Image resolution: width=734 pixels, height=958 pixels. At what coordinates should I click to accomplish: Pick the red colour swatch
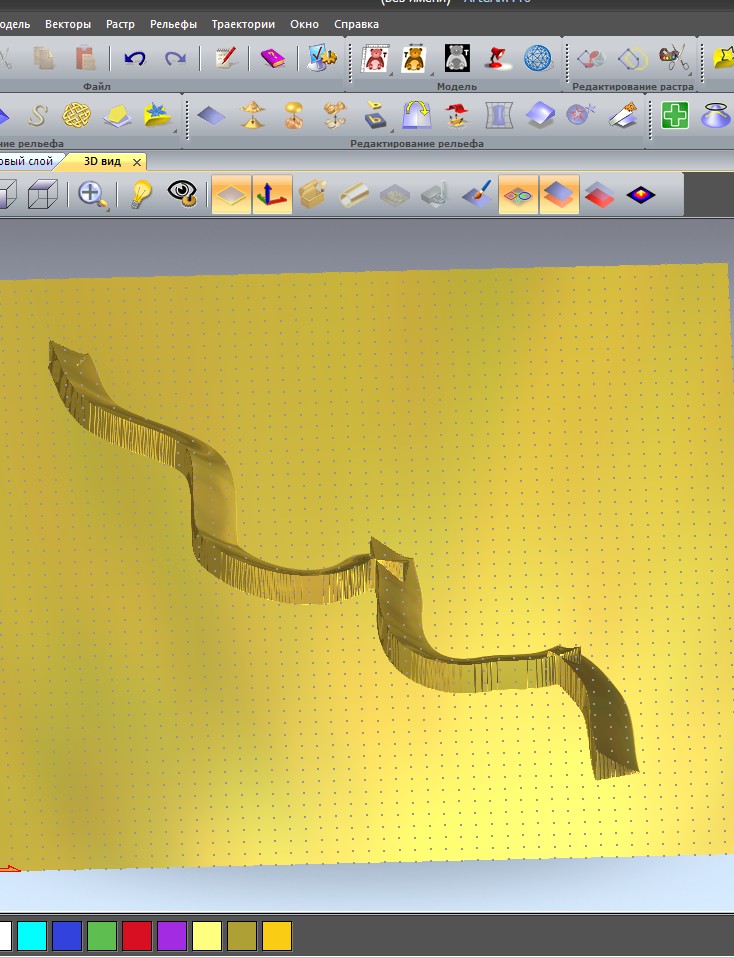[x=137, y=936]
